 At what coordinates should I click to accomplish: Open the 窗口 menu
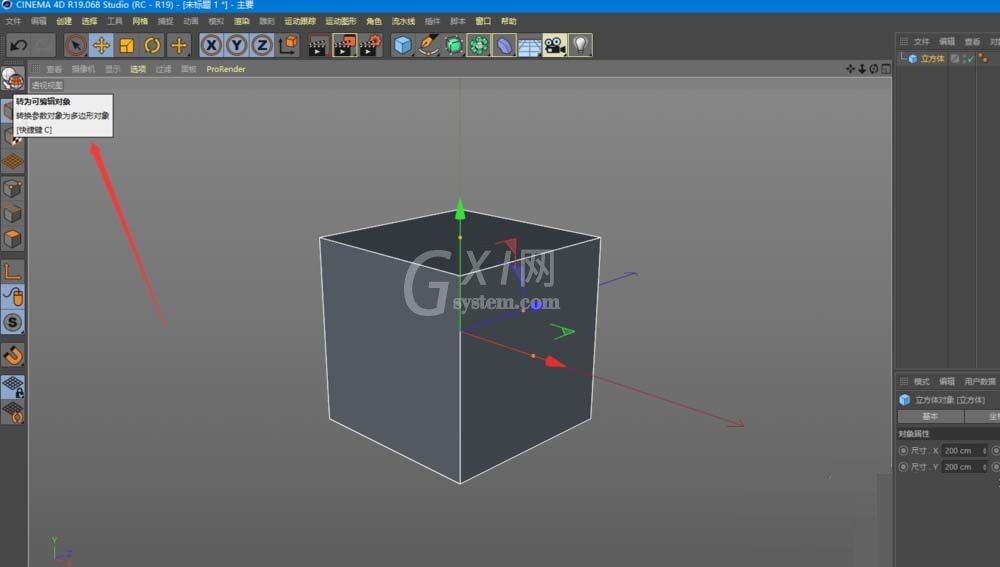tap(483, 21)
